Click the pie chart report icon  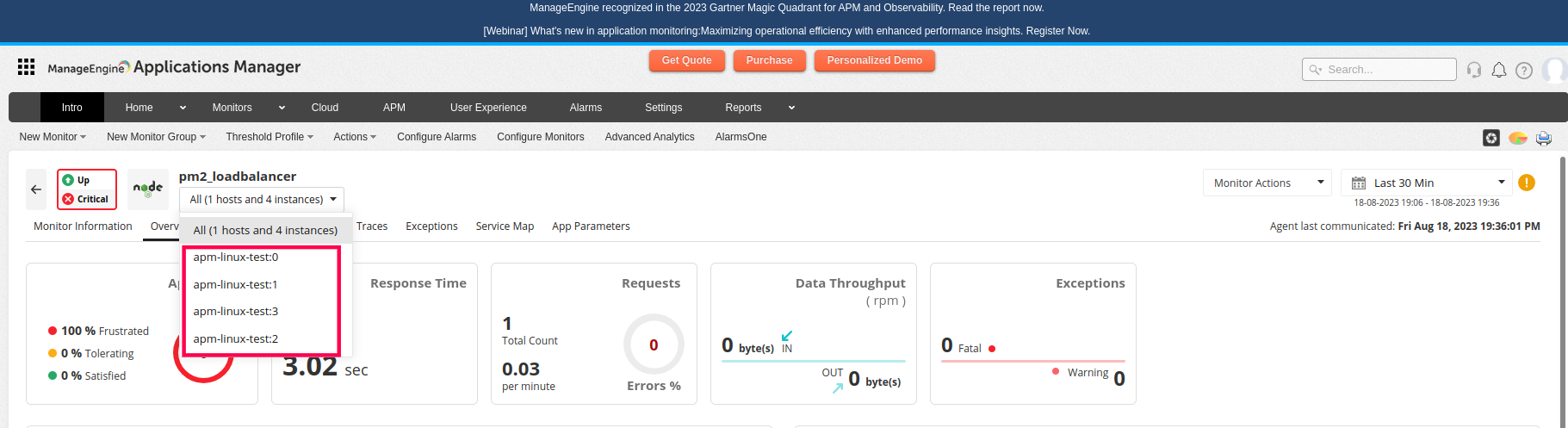(1518, 138)
